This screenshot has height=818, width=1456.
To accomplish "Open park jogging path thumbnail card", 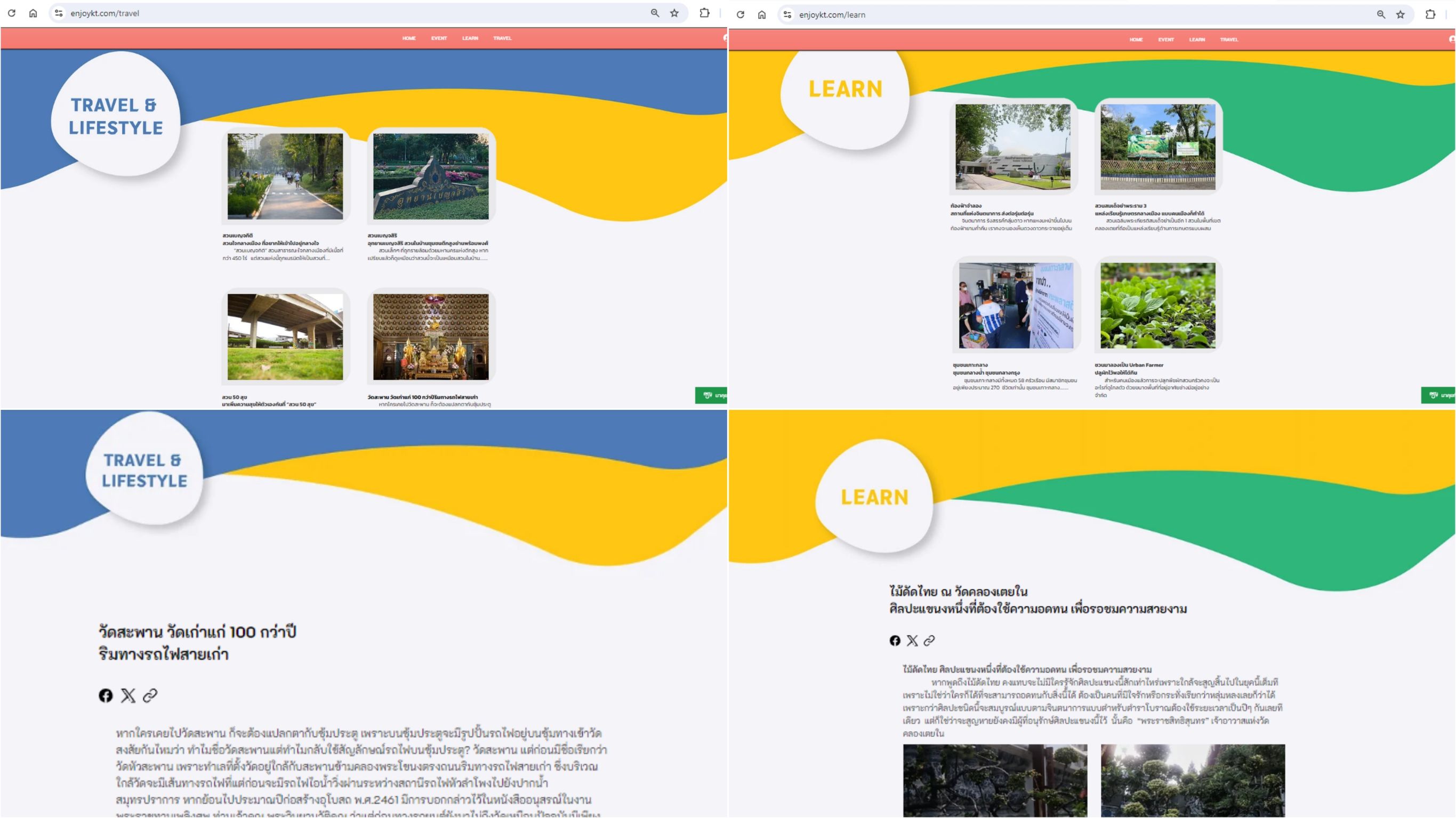I will 285,176.
